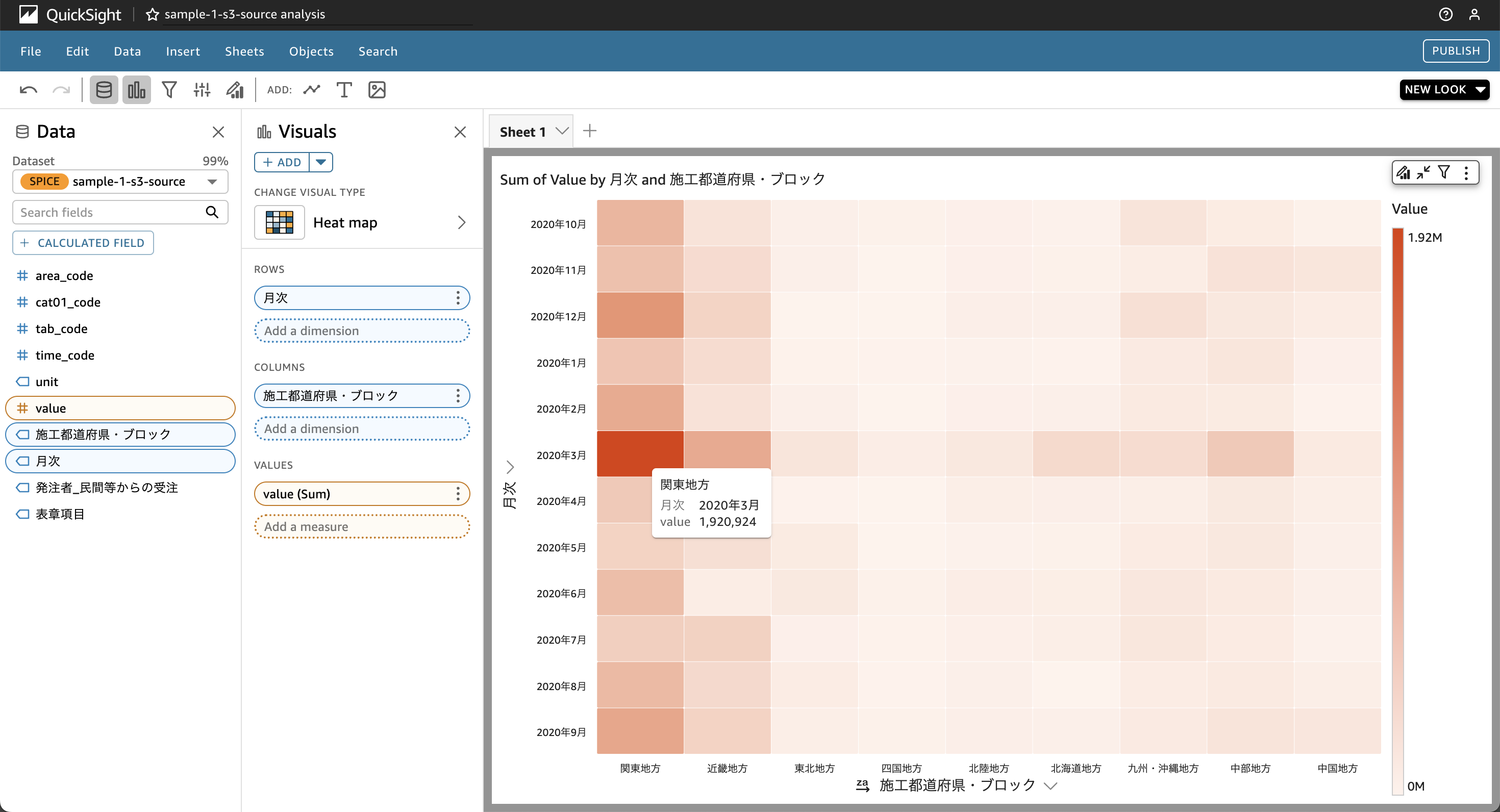The image size is (1500, 812).
Task: Select the time_code field
Action: point(120,355)
